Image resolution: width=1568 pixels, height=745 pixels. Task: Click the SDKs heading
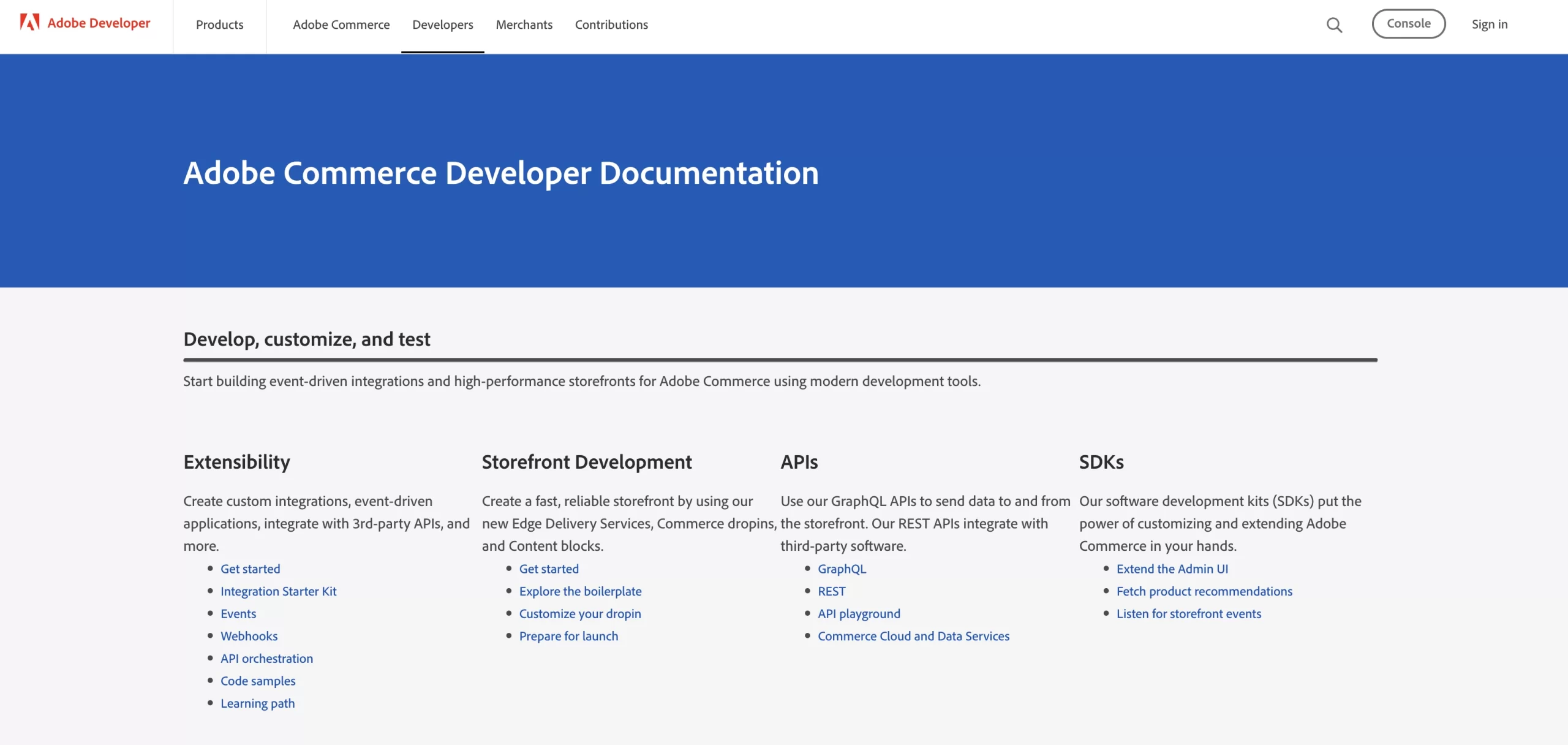tap(1101, 462)
